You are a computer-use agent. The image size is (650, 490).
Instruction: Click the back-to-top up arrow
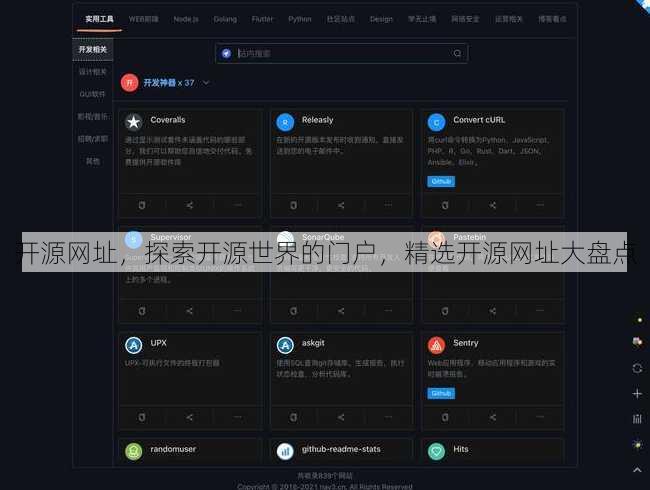click(638, 470)
